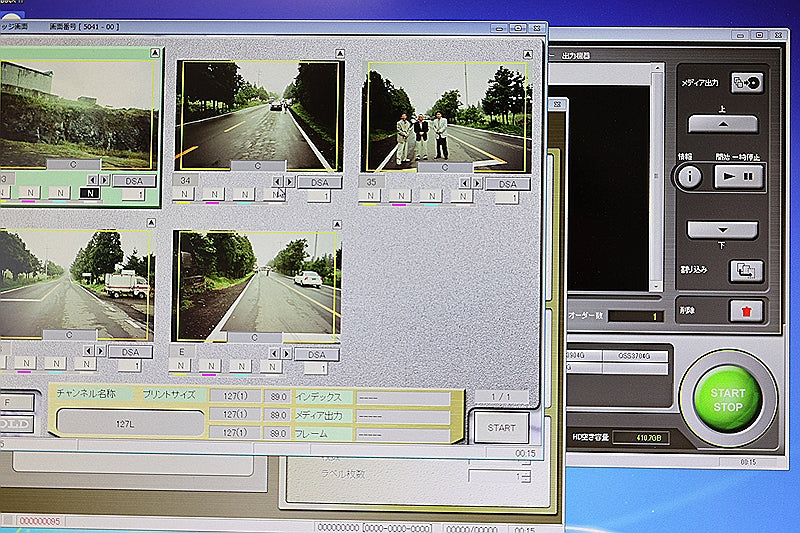Move order down with the 下 arrow button
The height and width of the screenshot is (533, 800).
pyautogui.click(x=722, y=230)
